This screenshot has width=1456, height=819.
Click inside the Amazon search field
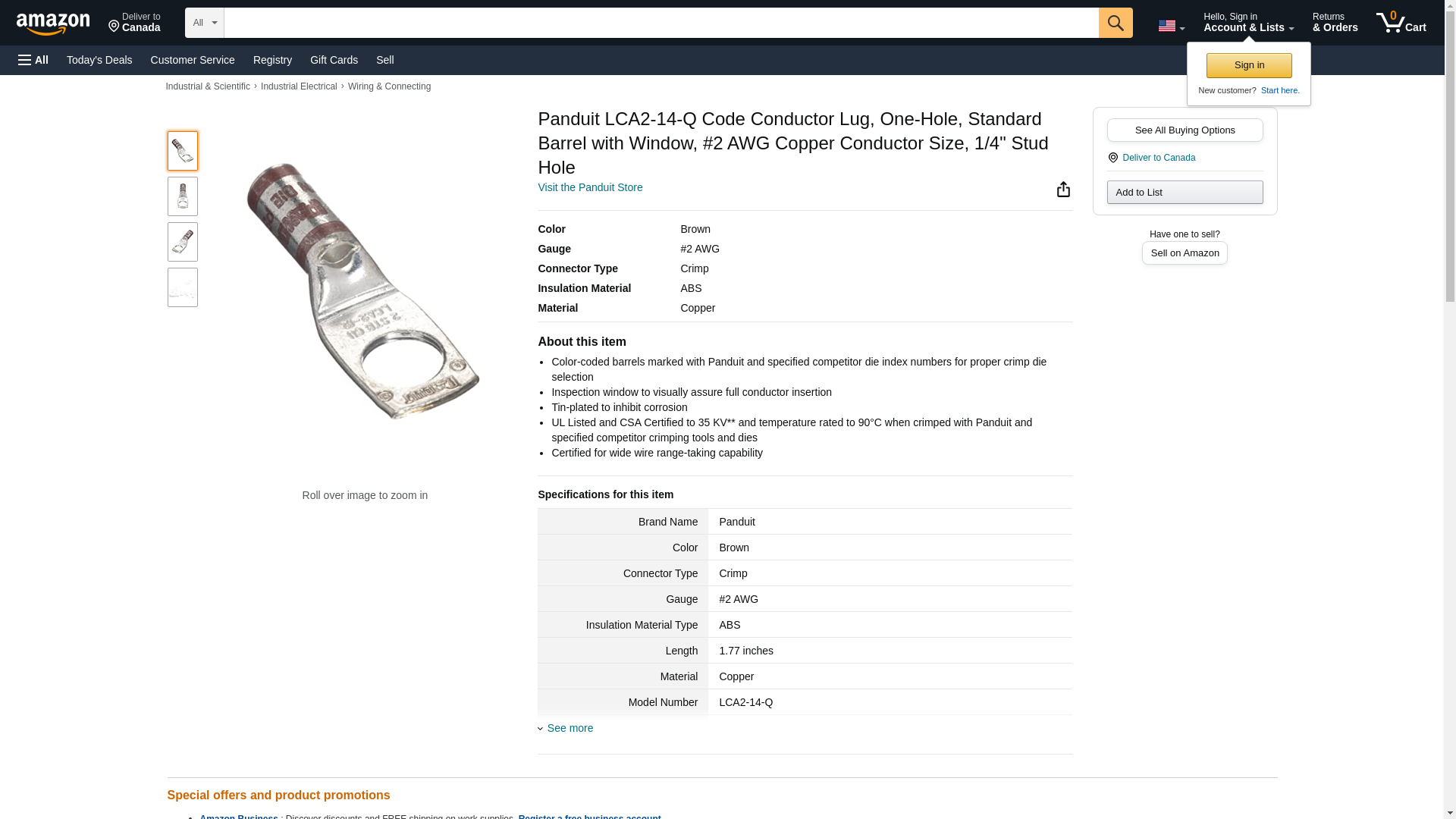(x=661, y=23)
